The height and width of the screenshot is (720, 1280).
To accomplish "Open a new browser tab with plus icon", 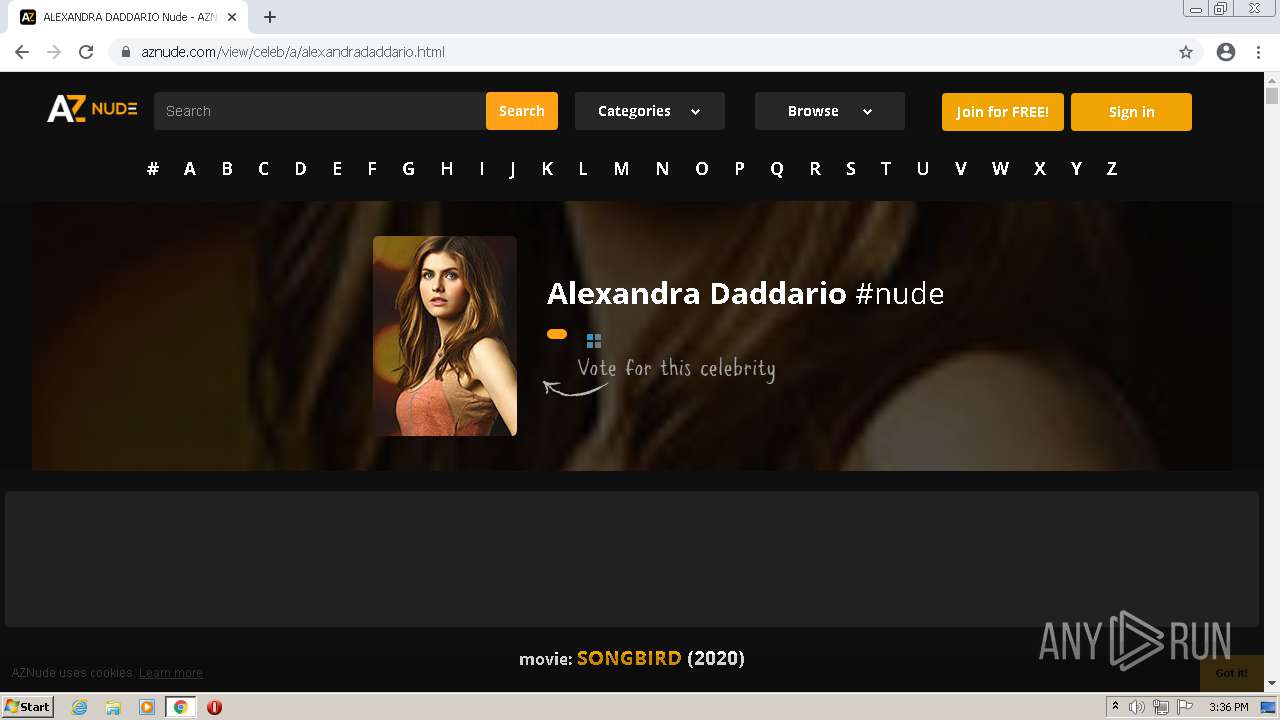I will [270, 17].
